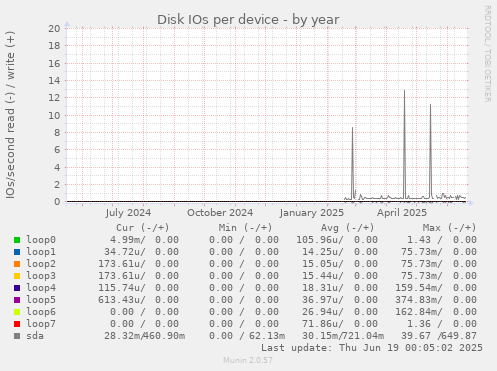
Task: Select the sda device label
Action: (x=35, y=336)
